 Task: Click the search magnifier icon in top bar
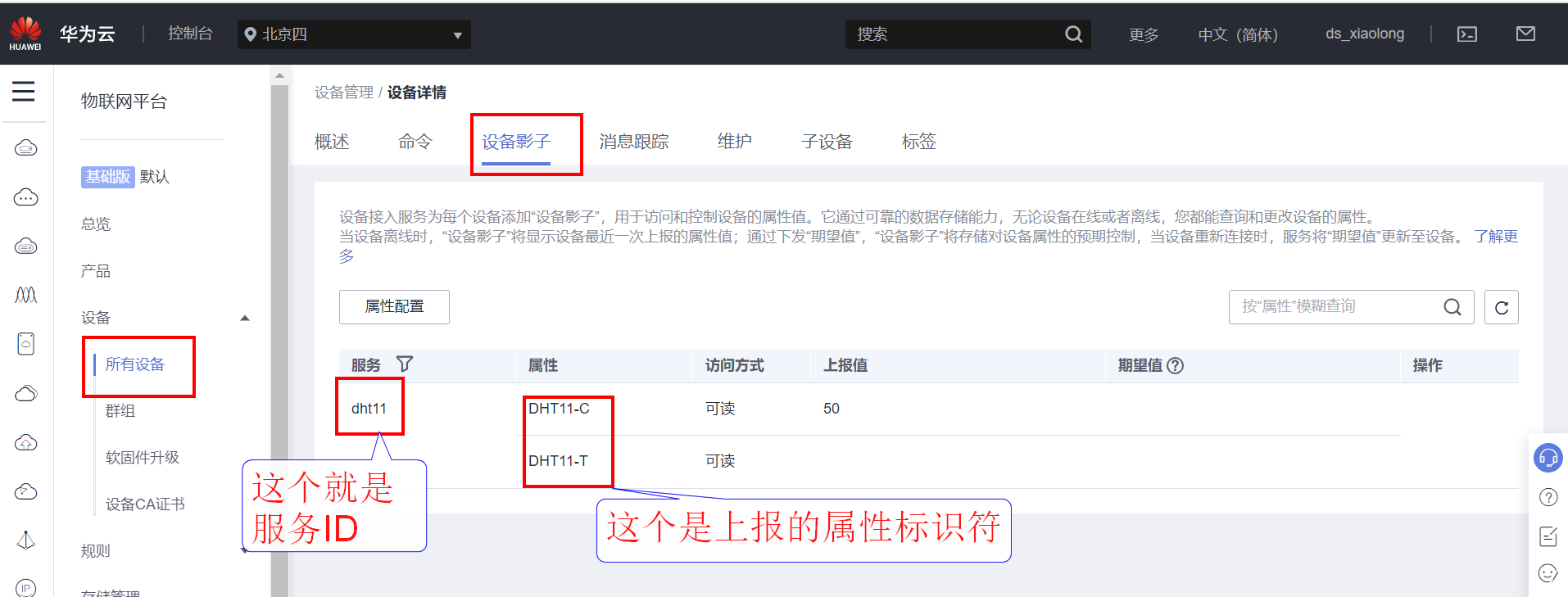point(1073,34)
